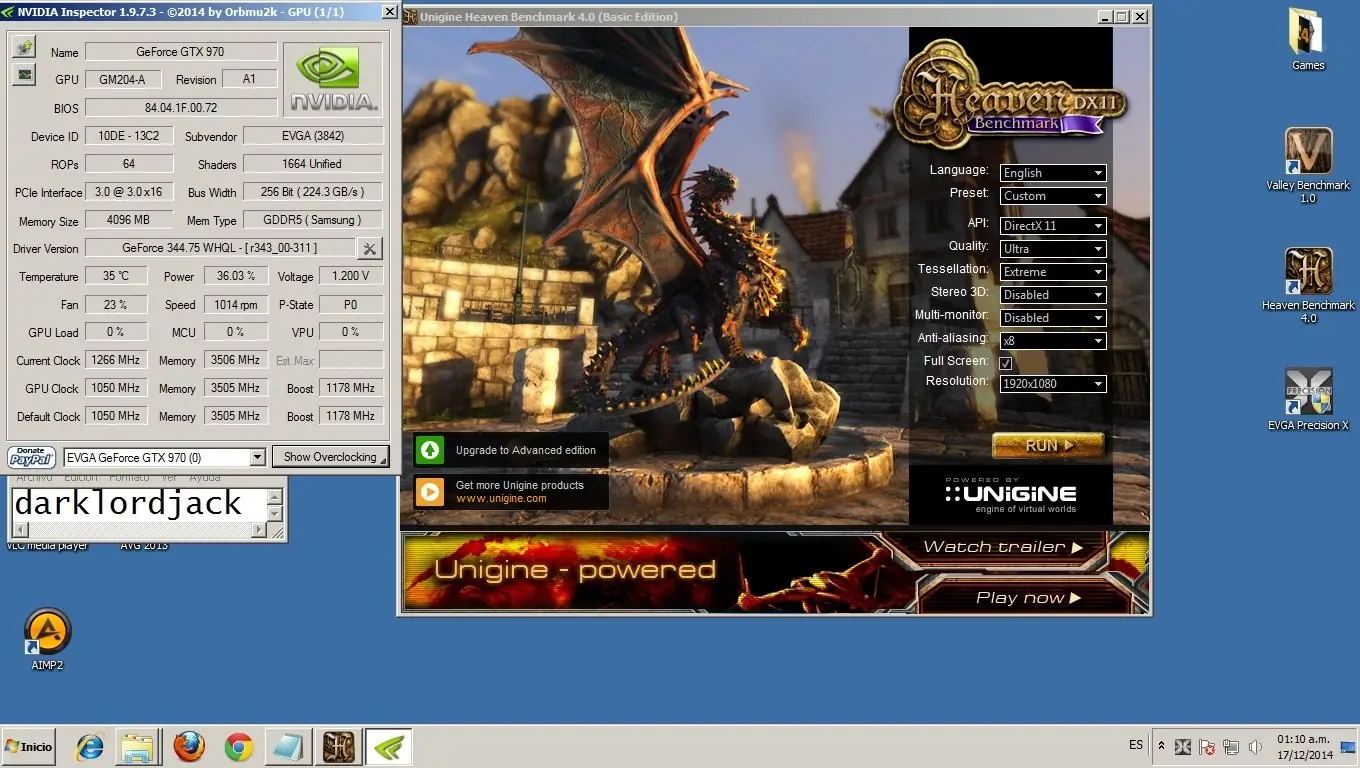Click Get more Unigine products
The image size is (1360, 768).
[x=519, y=485]
